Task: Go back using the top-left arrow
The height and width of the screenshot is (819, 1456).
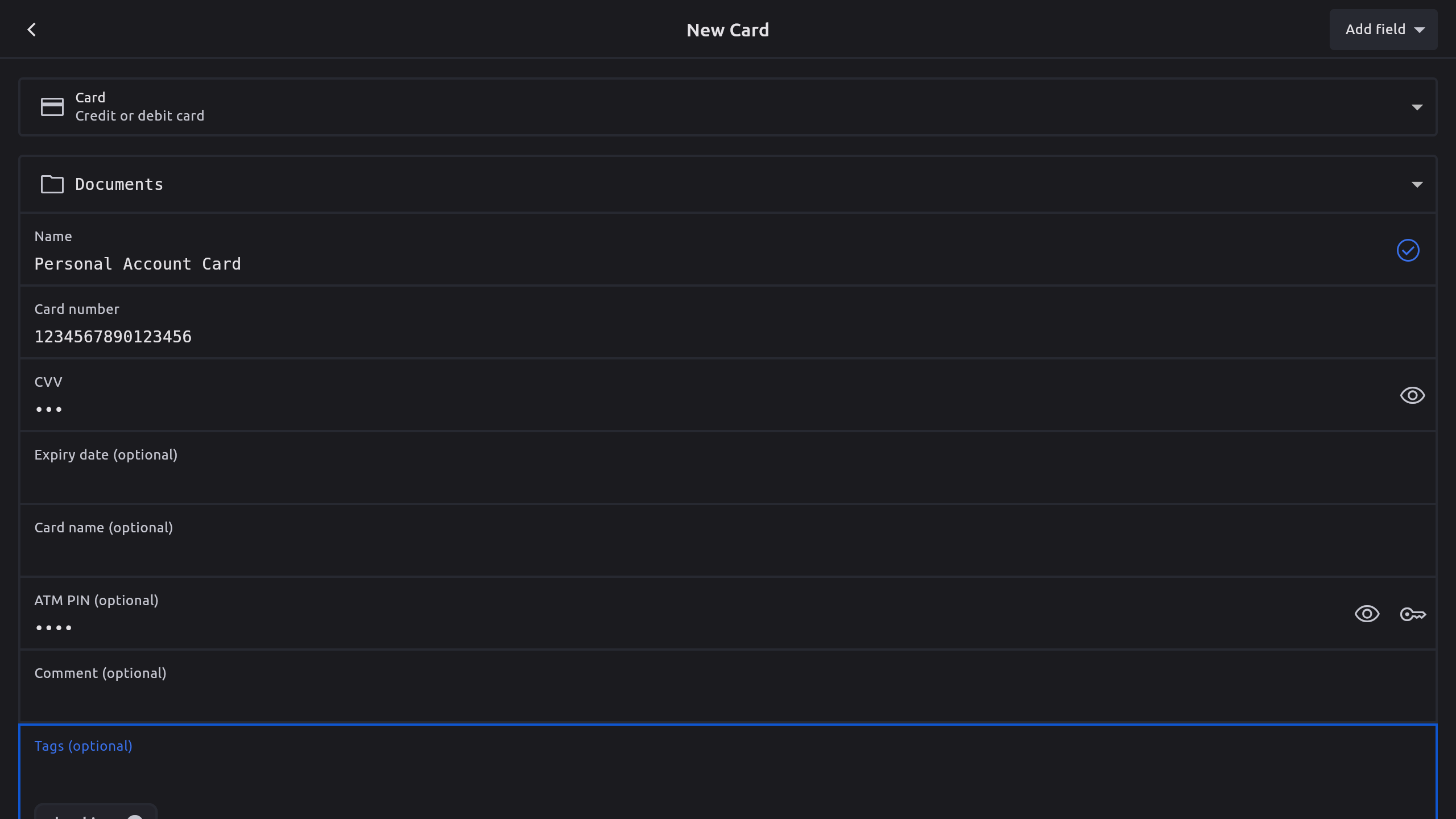Action: [x=32, y=30]
